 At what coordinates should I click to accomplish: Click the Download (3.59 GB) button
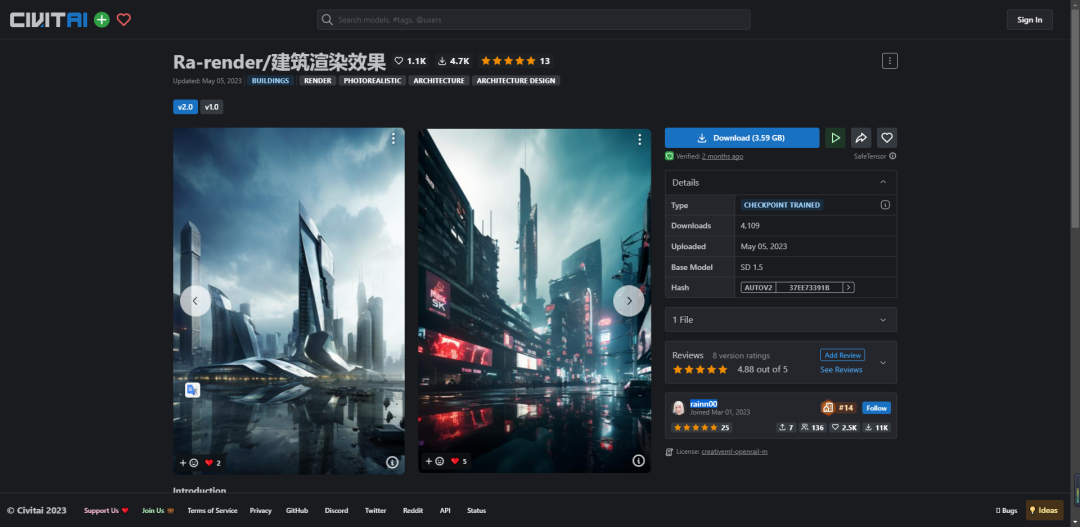click(742, 138)
